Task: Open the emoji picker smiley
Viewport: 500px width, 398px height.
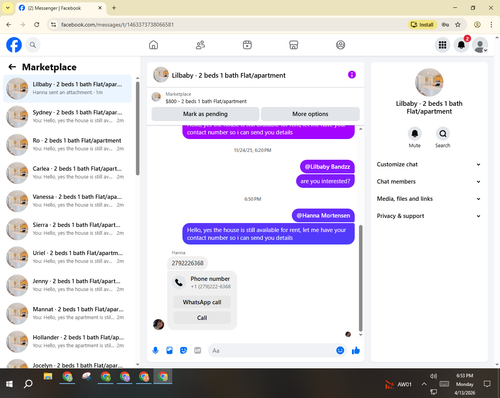Action: pyautogui.click(x=340, y=350)
